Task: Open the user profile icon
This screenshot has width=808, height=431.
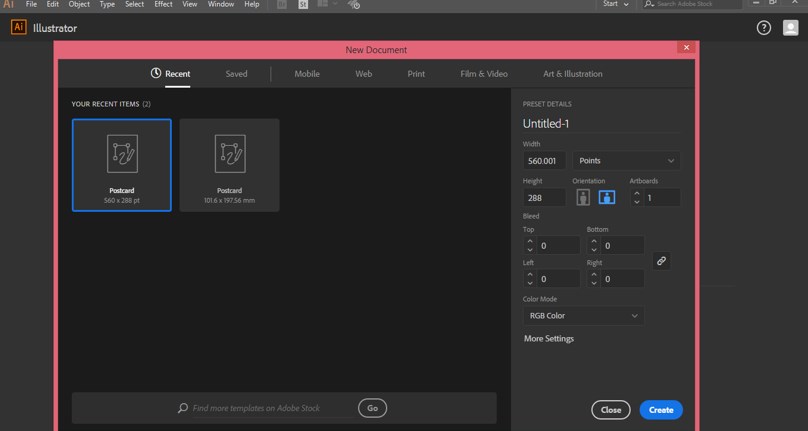Action: pyautogui.click(x=791, y=28)
